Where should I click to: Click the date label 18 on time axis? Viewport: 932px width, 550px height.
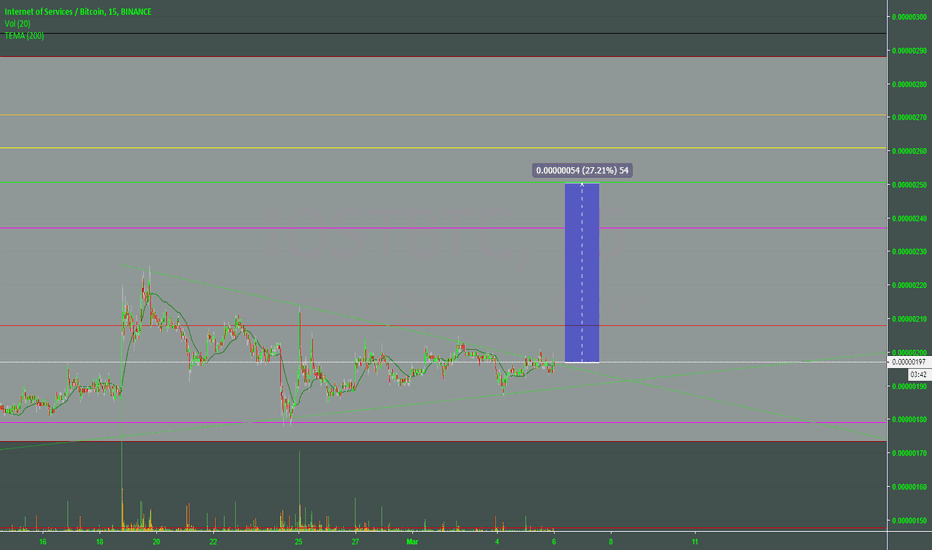click(x=99, y=542)
